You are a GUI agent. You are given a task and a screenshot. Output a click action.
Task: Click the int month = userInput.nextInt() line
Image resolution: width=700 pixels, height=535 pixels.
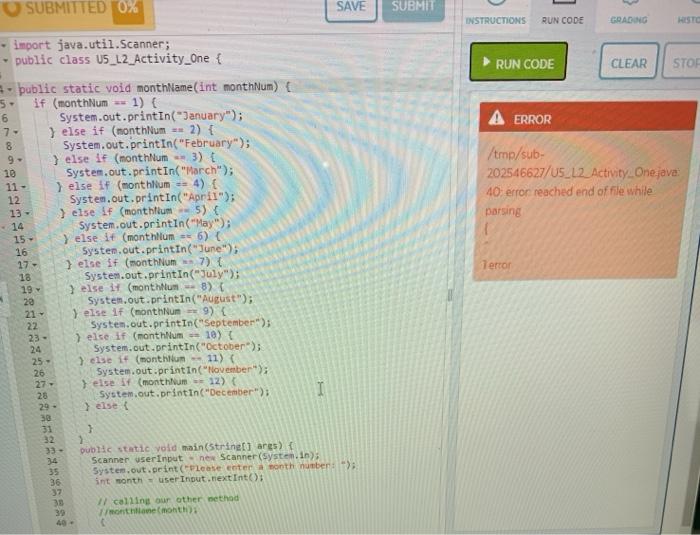click(179, 481)
